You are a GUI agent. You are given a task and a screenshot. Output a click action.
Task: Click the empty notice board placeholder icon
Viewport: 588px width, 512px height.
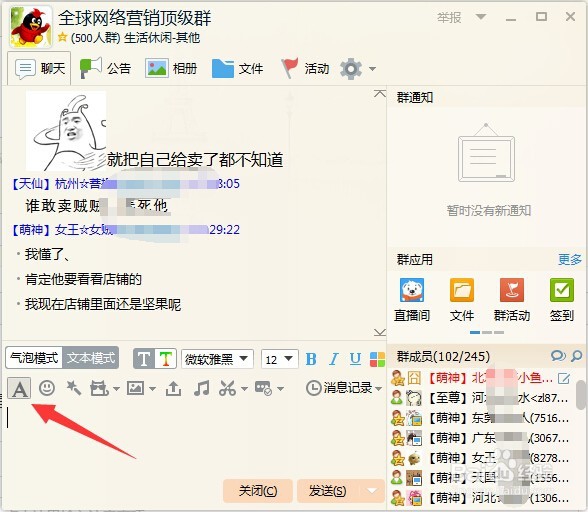pos(486,153)
